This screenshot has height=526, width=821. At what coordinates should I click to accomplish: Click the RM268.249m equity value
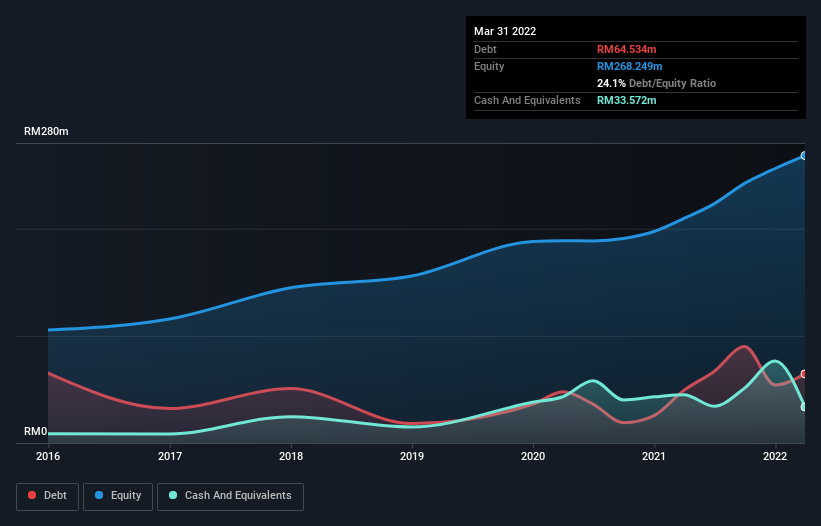click(629, 66)
